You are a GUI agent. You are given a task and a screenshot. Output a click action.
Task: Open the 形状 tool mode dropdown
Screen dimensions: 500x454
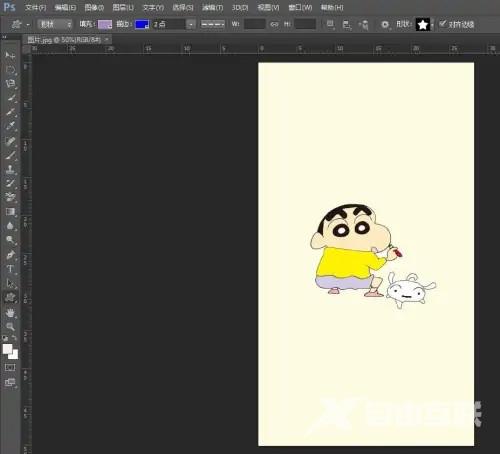pos(55,24)
